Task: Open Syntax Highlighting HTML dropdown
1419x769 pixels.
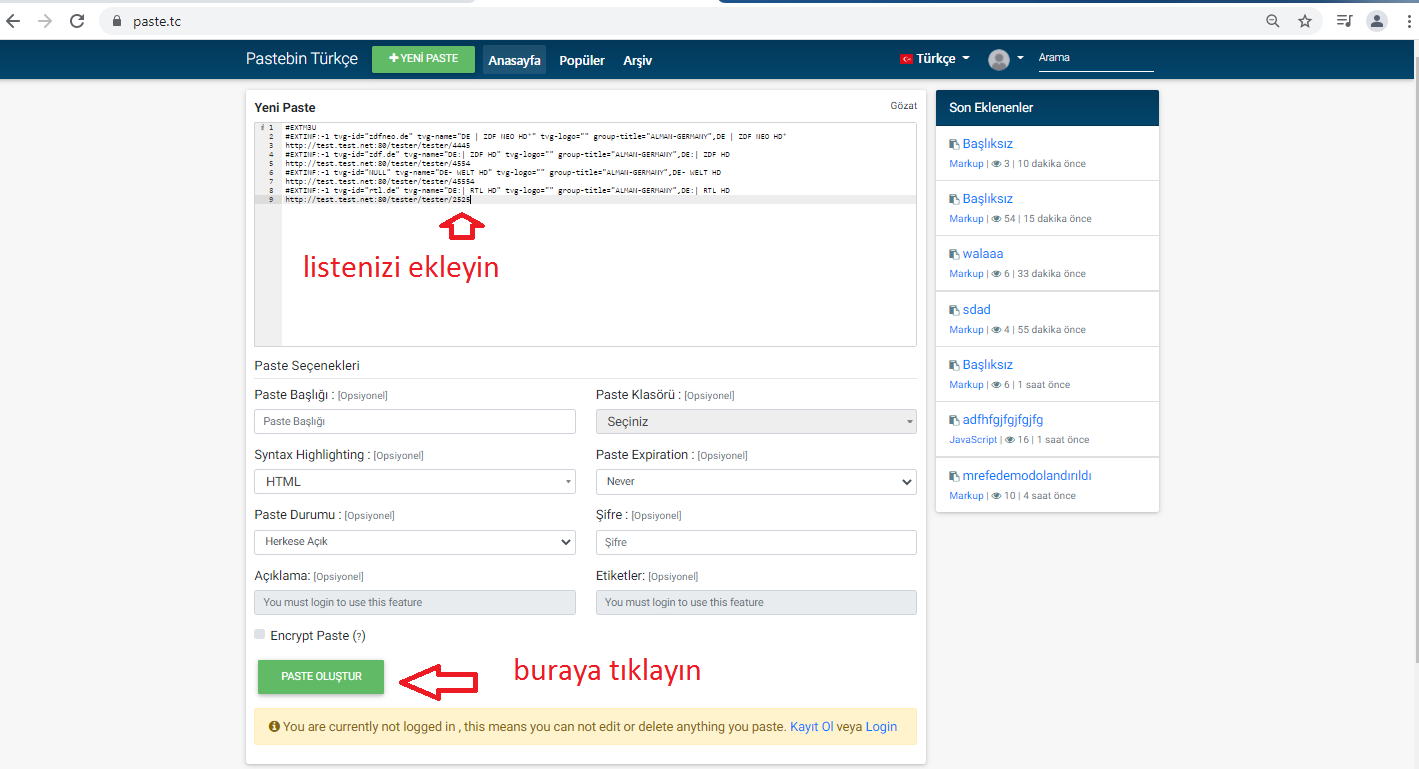Action: coord(415,482)
